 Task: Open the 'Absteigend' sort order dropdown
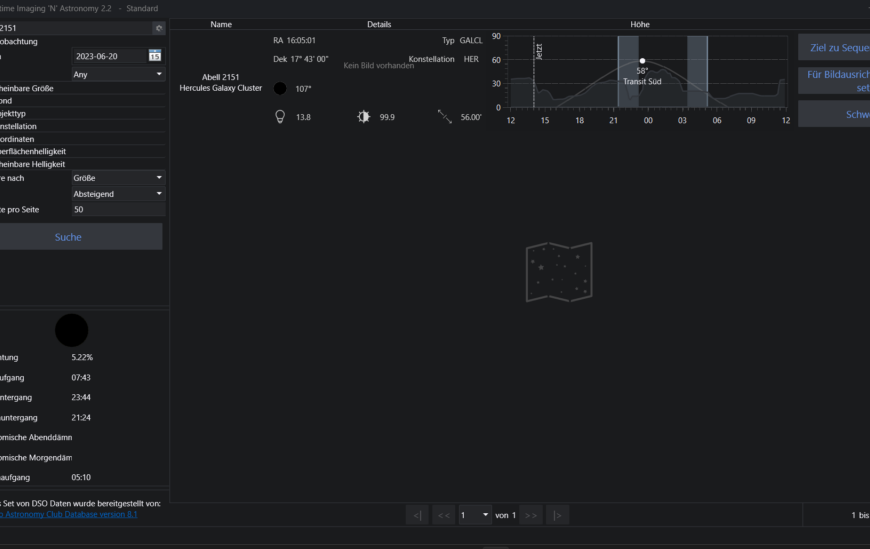click(118, 194)
